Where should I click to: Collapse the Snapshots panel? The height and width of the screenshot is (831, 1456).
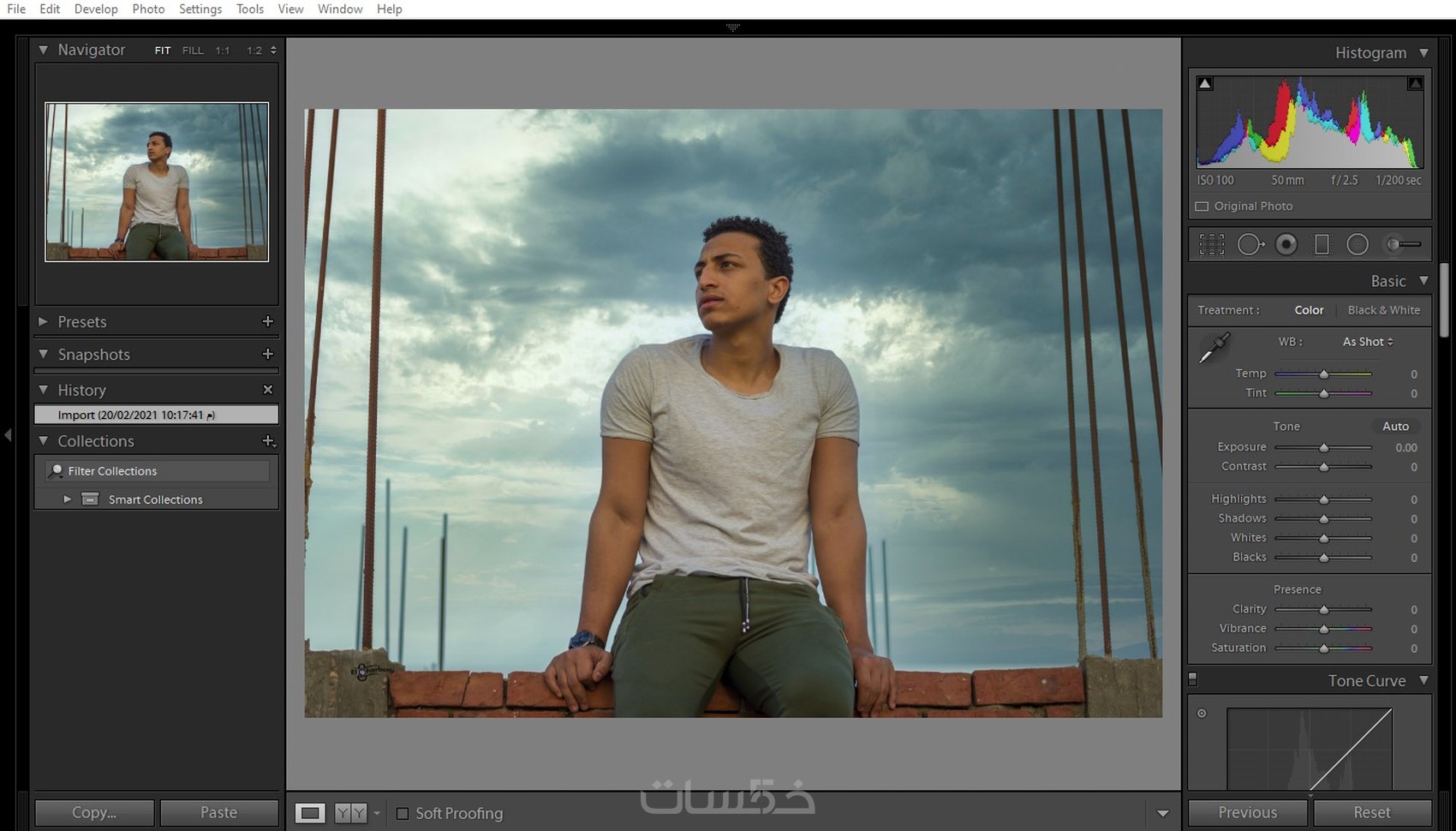coord(43,354)
